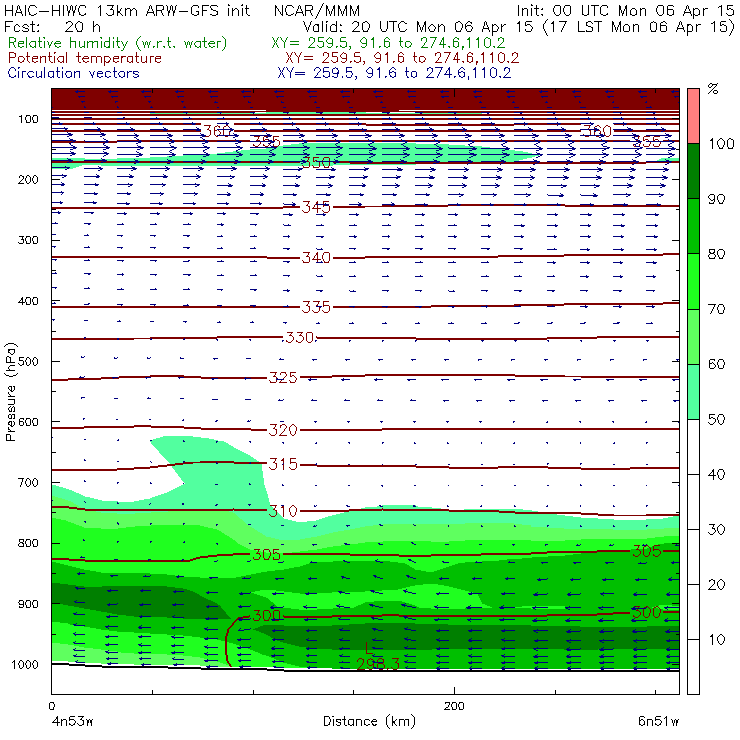Viewport: 740px width, 740px height.
Task: Click the '200' distance axis tick label
Action: [454, 706]
